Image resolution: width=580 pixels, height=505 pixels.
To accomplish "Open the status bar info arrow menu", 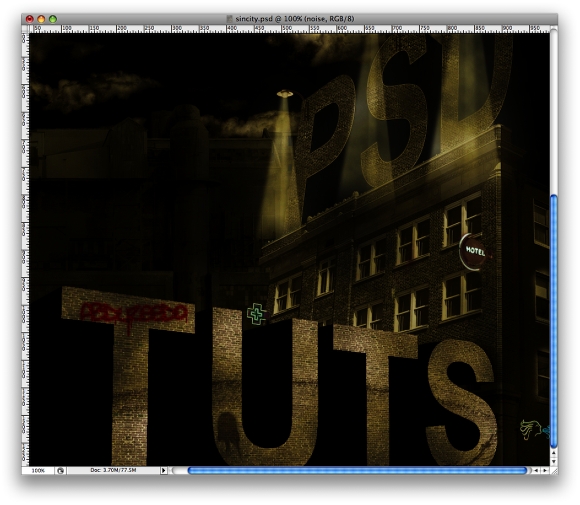I will click(x=163, y=471).
